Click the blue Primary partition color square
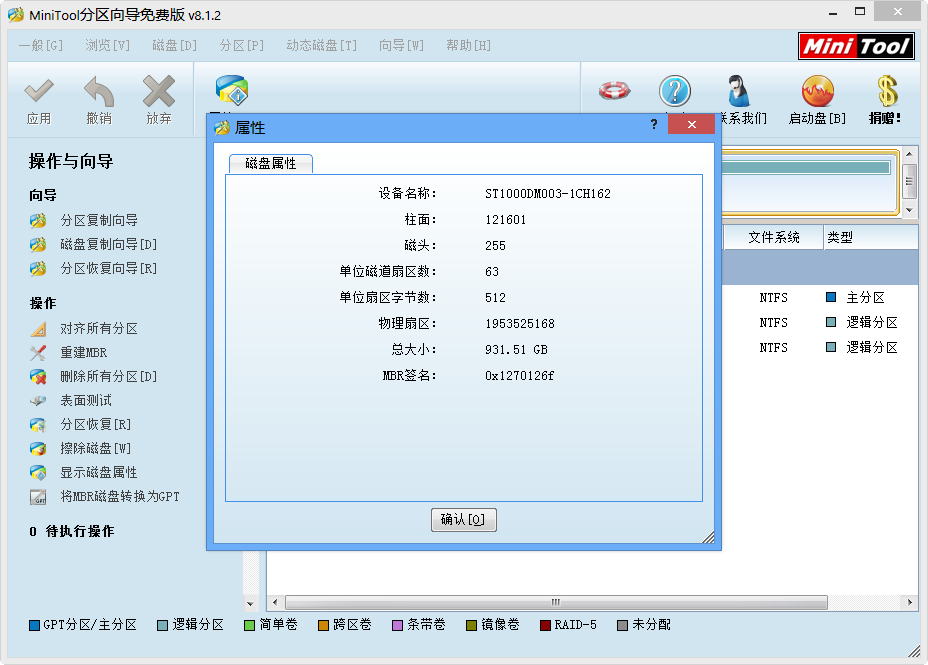 (x=831, y=297)
